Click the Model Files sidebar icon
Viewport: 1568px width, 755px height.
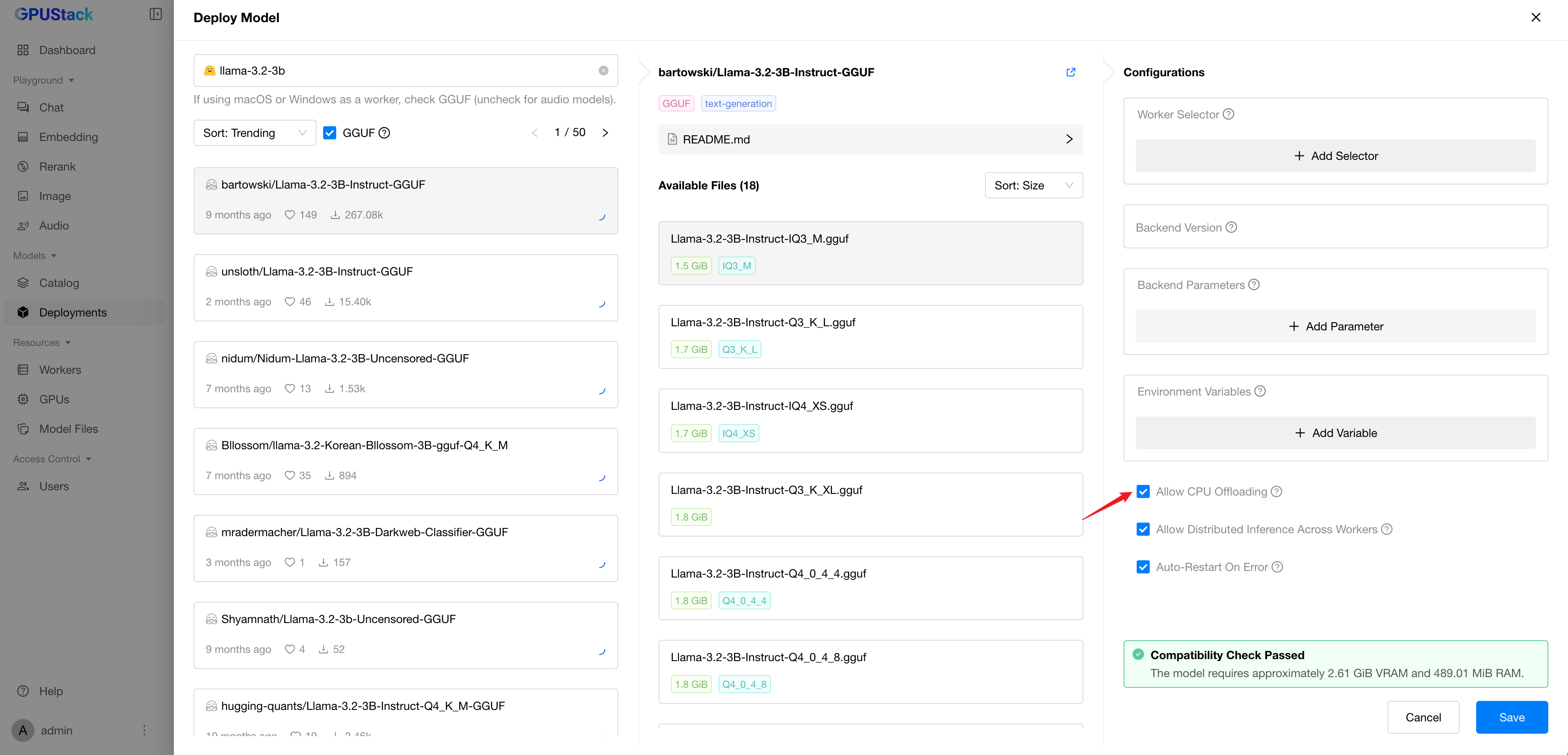(23, 428)
